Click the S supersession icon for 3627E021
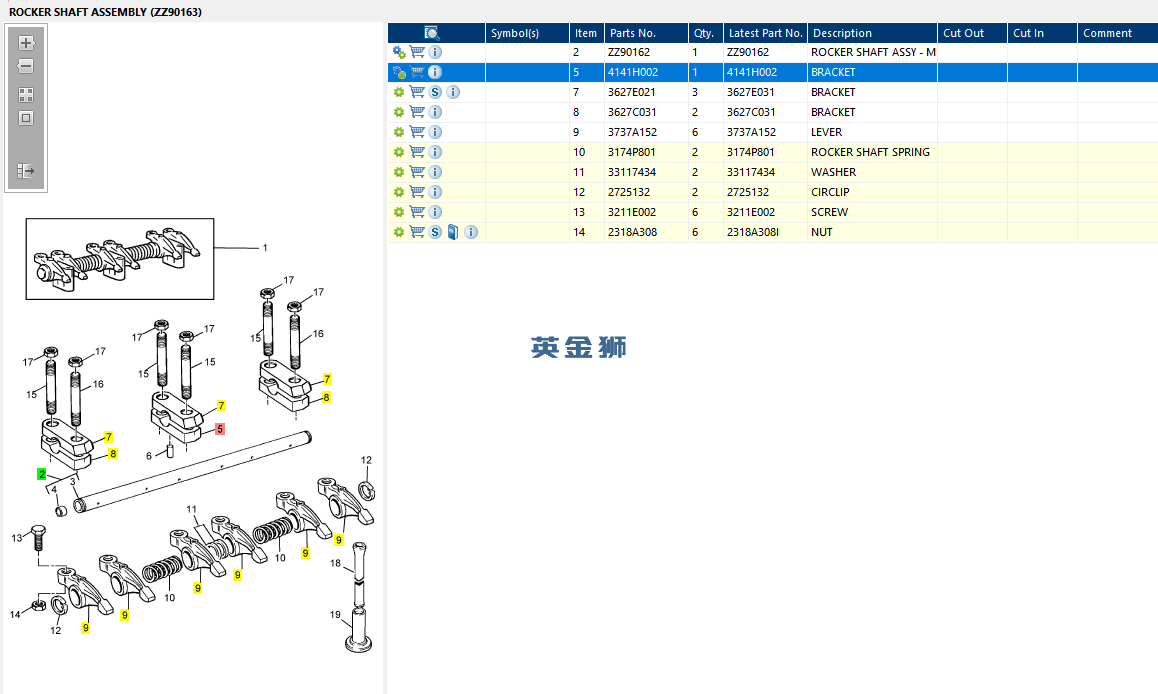Viewport: 1158px width, 694px height. click(x=435, y=92)
